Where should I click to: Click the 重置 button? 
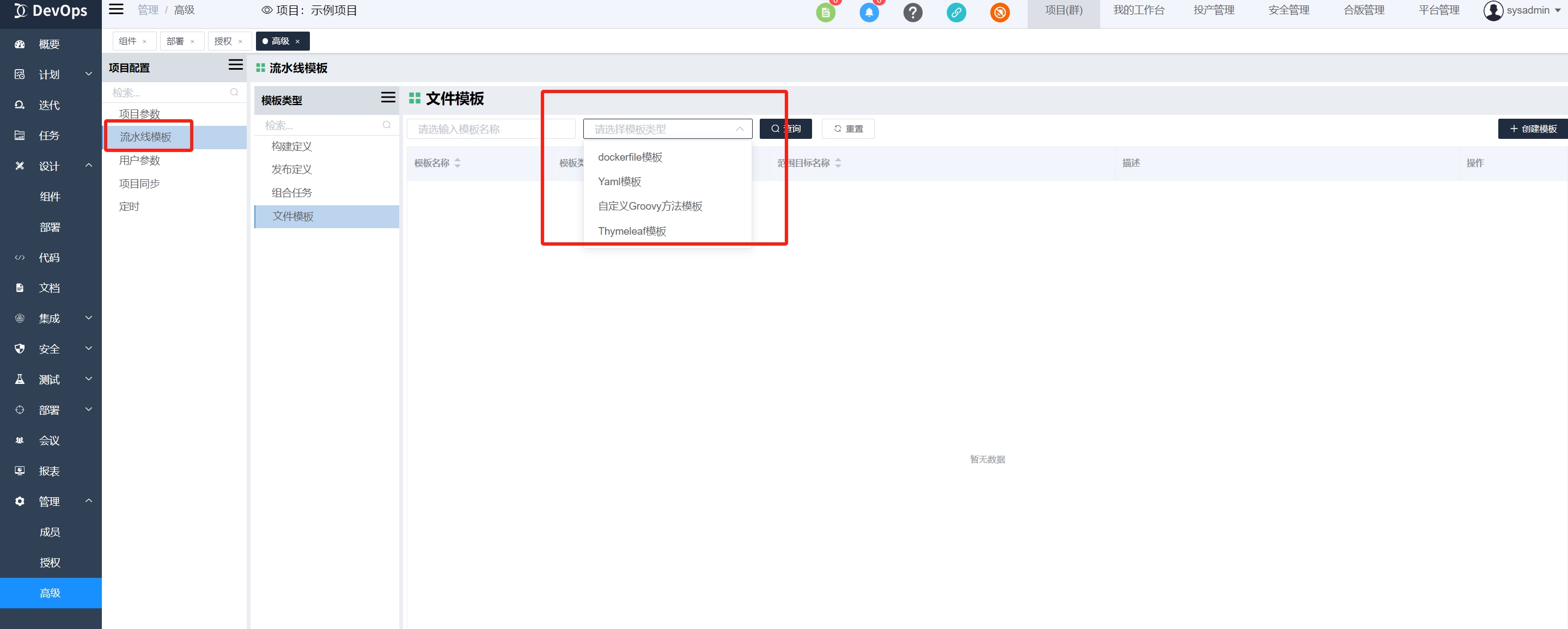(847, 129)
